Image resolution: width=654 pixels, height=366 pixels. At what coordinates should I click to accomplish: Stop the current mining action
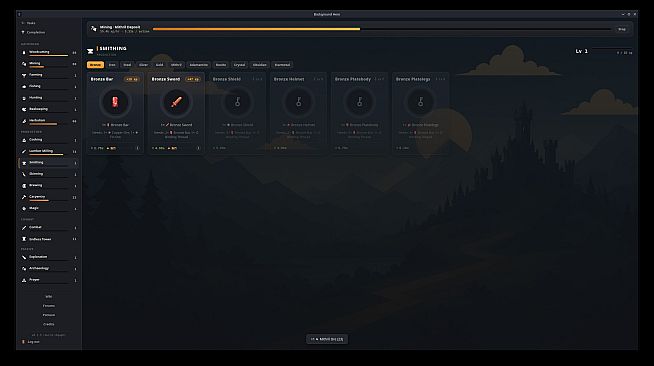pos(622,29)
